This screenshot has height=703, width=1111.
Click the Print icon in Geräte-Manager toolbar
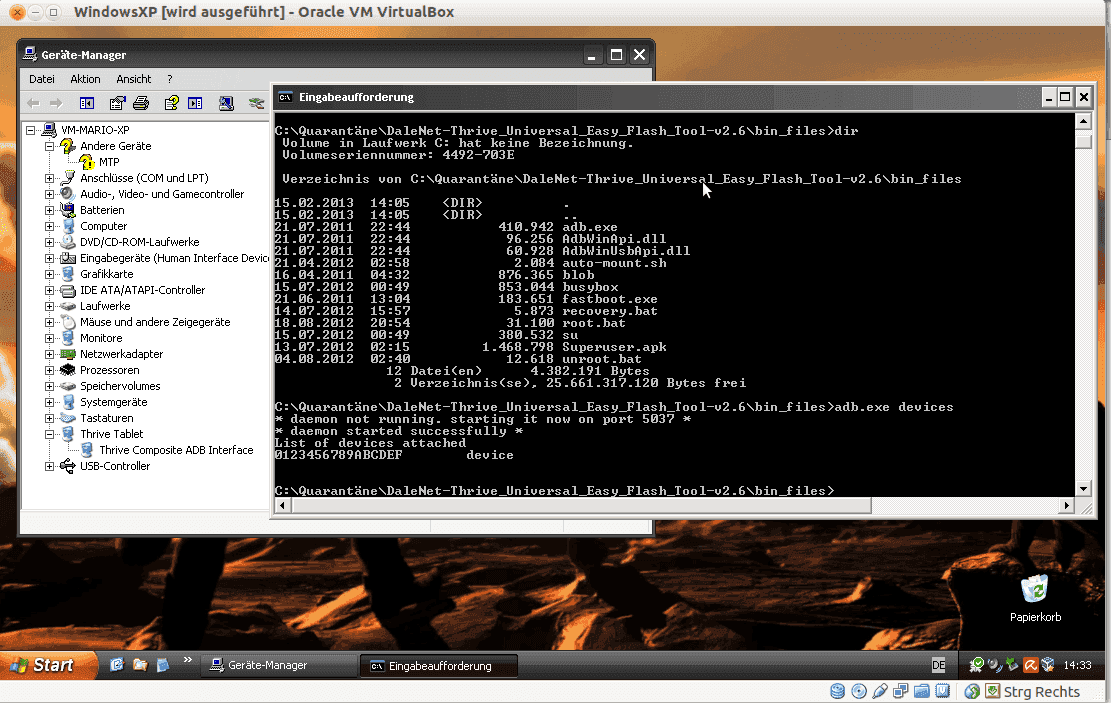141,103
